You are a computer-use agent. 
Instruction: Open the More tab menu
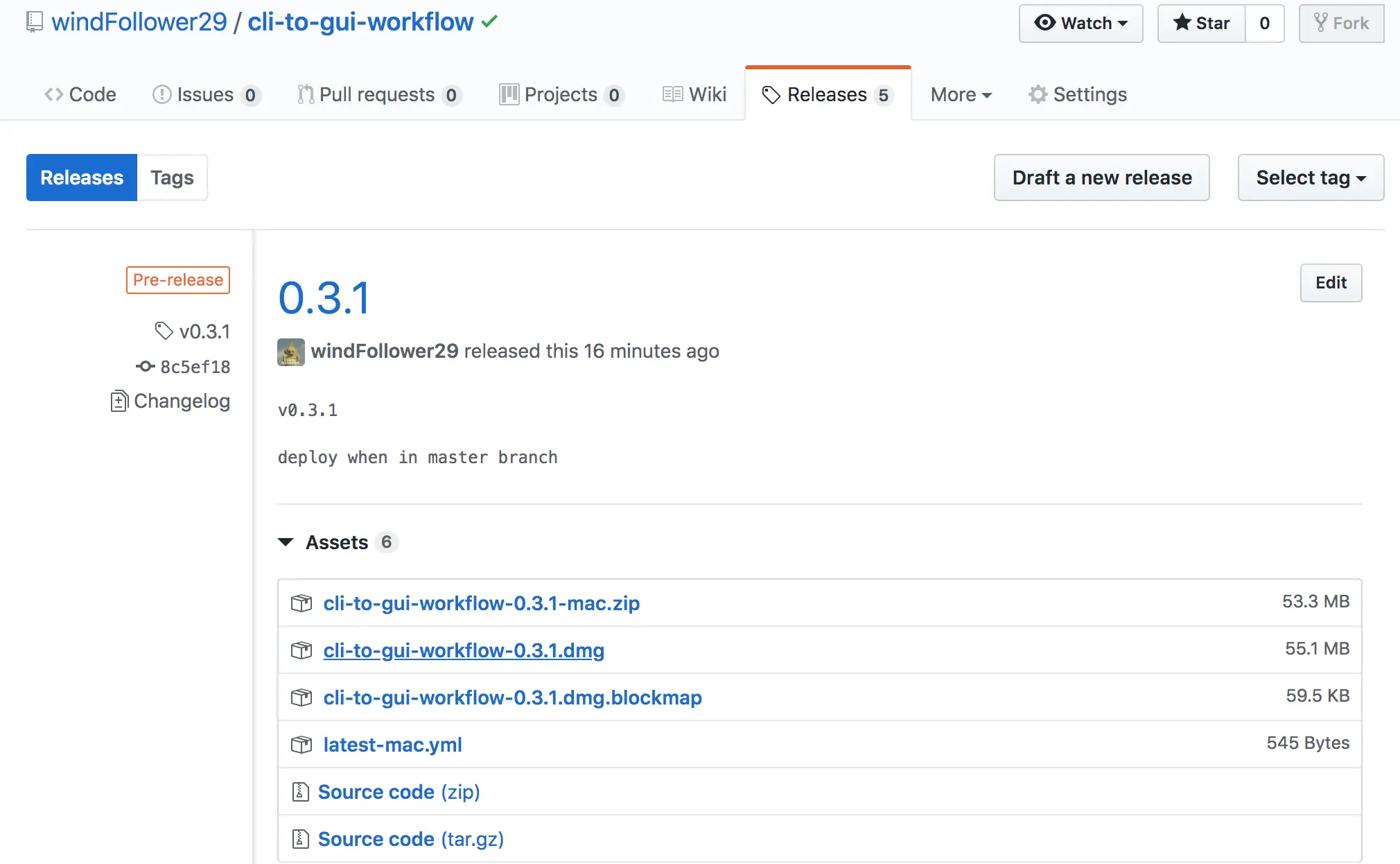click(x=961, y=94)
